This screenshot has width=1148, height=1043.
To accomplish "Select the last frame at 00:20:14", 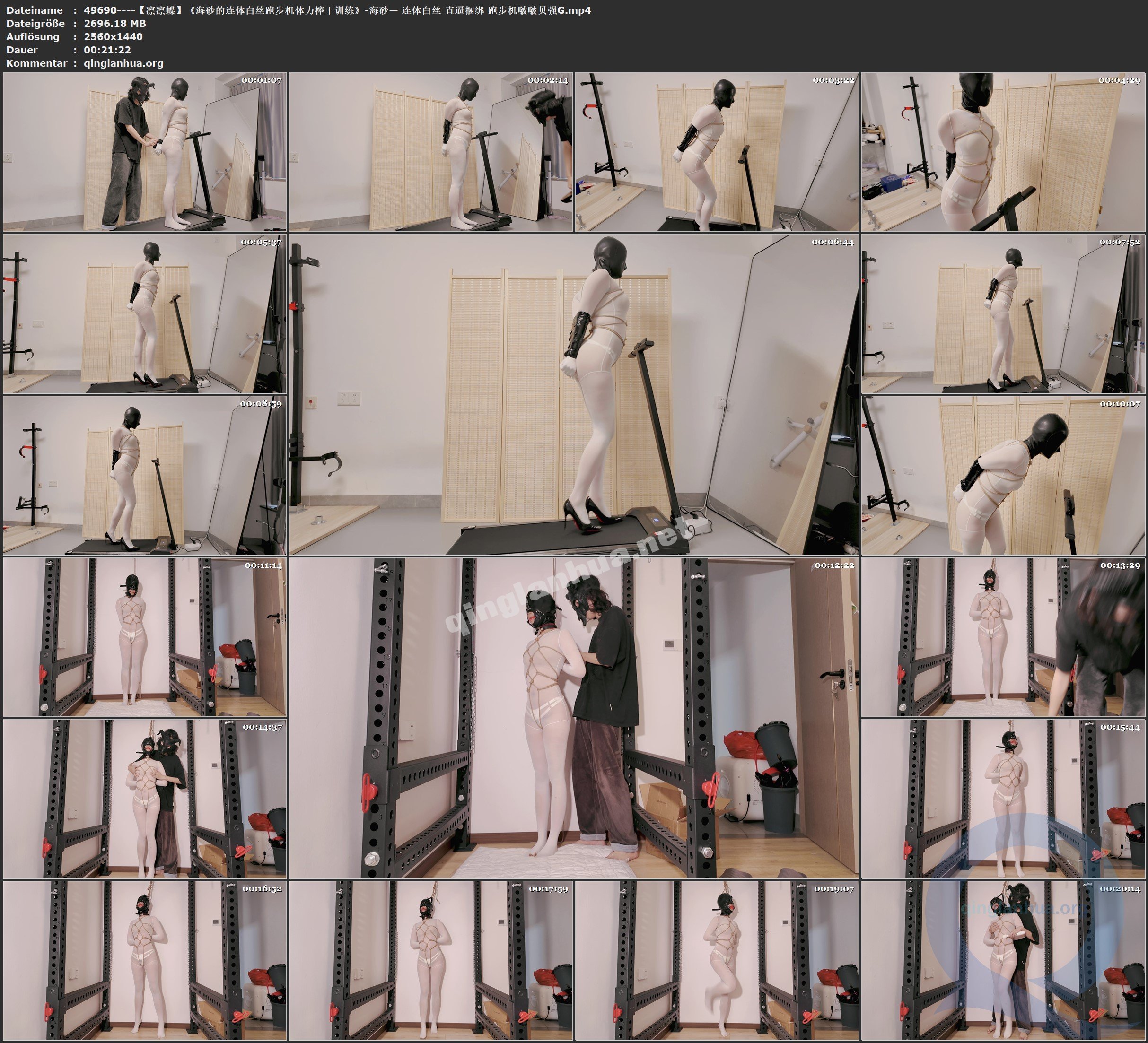I will [1003, 960].
